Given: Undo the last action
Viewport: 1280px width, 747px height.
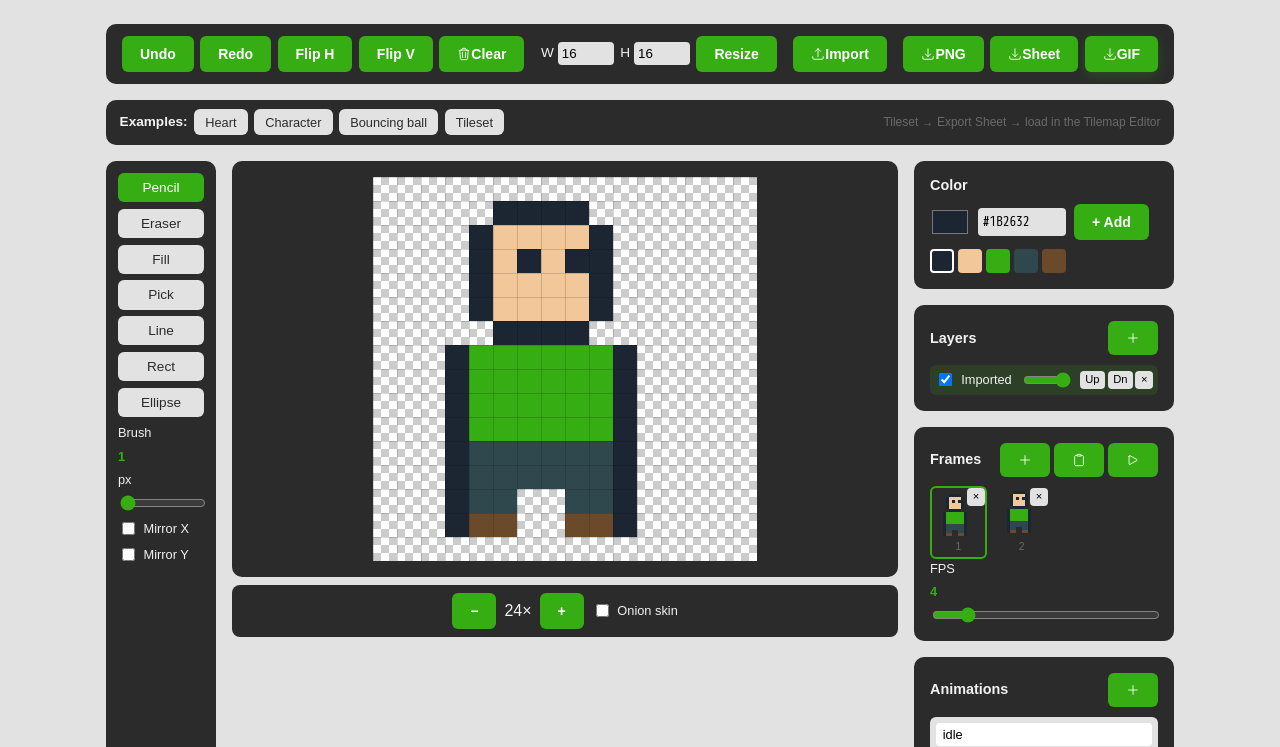Looking at the screenshot, I should point(158,54).
